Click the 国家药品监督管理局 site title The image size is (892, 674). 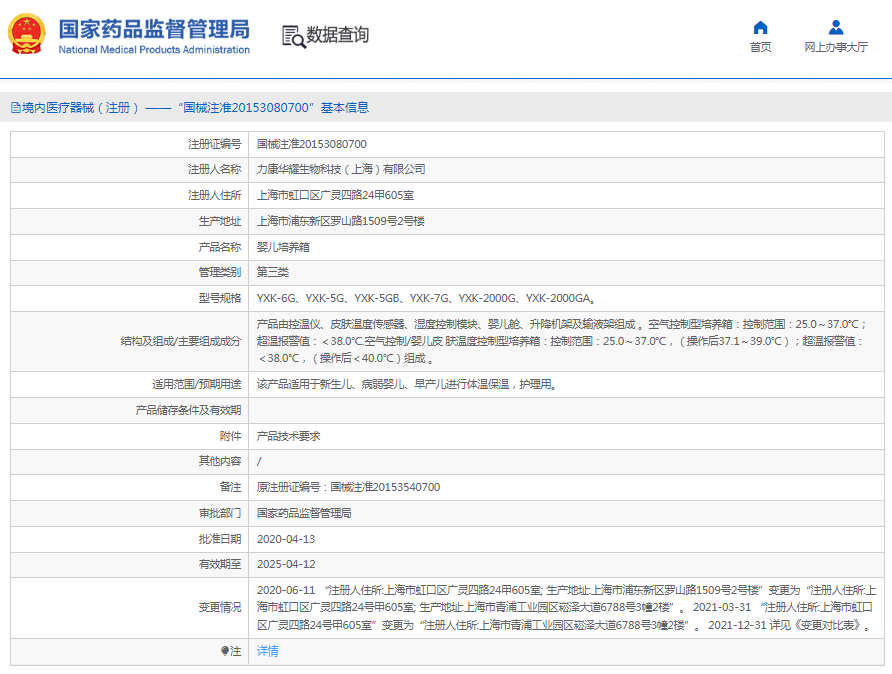154,30
